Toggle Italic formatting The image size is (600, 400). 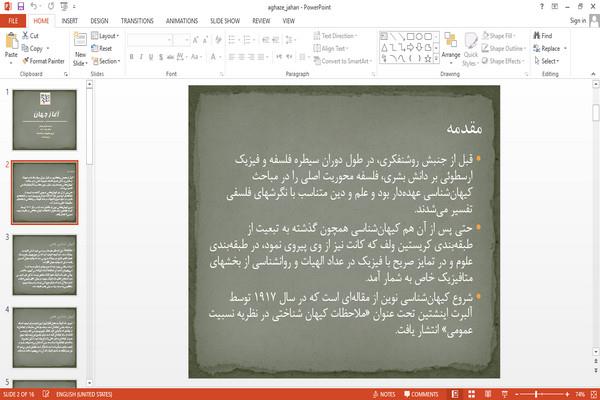pyautogui.click(x=141, y=57)
